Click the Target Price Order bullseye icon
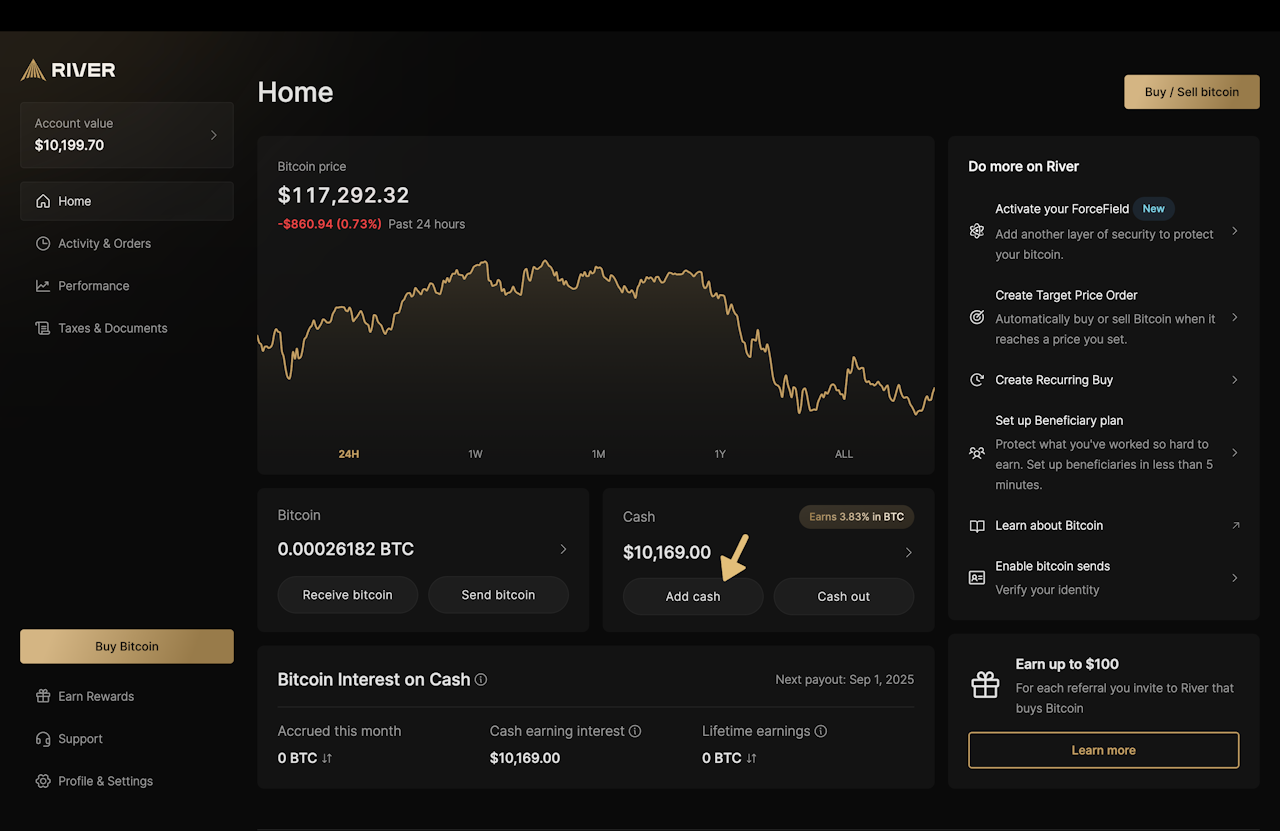1280x831 pixels. pyautogui.click(x=977, y=317)
